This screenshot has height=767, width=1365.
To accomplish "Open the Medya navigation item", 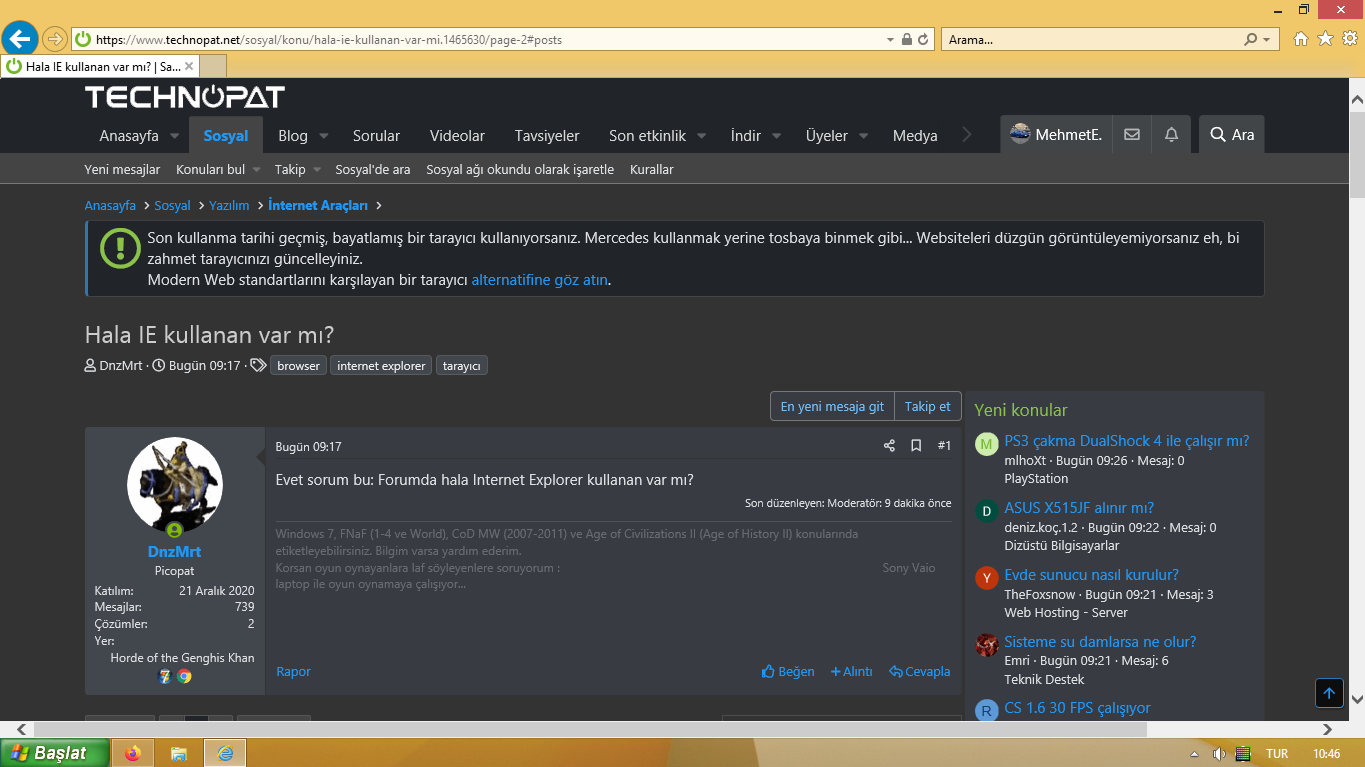I will tap(915, 135).
